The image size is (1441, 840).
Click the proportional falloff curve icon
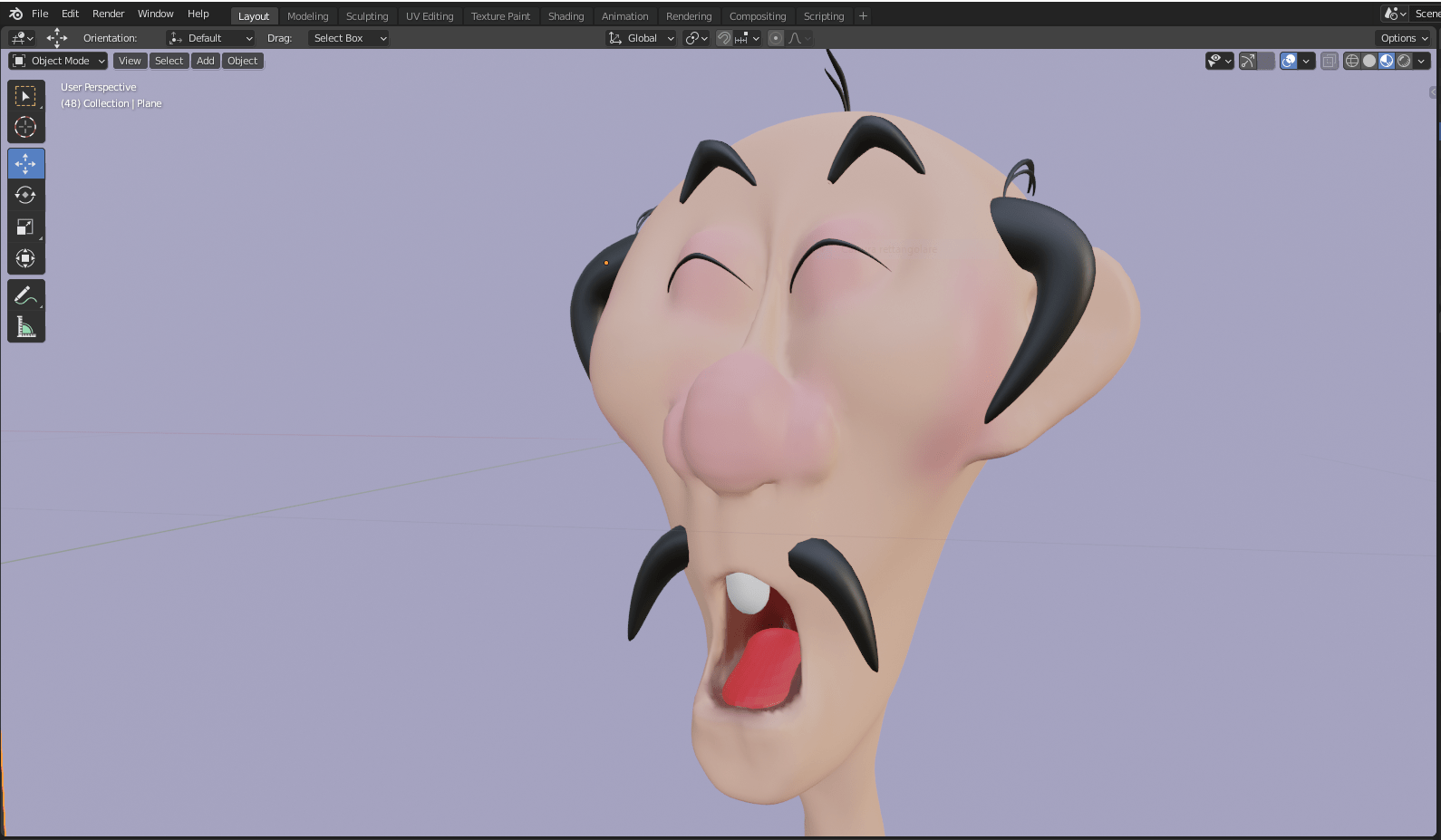(799, 38)
